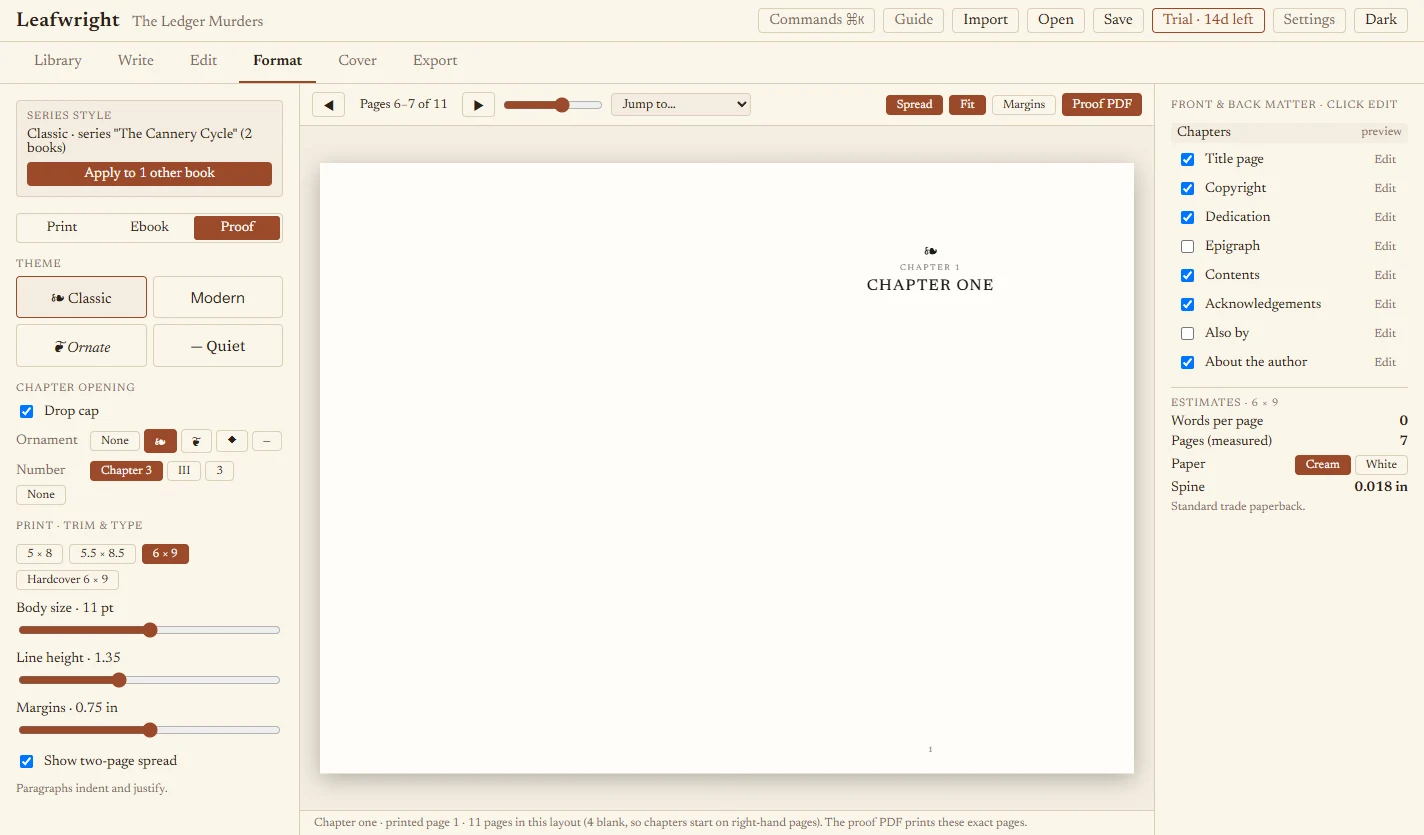Edit the About the author page

(1385, 362)
